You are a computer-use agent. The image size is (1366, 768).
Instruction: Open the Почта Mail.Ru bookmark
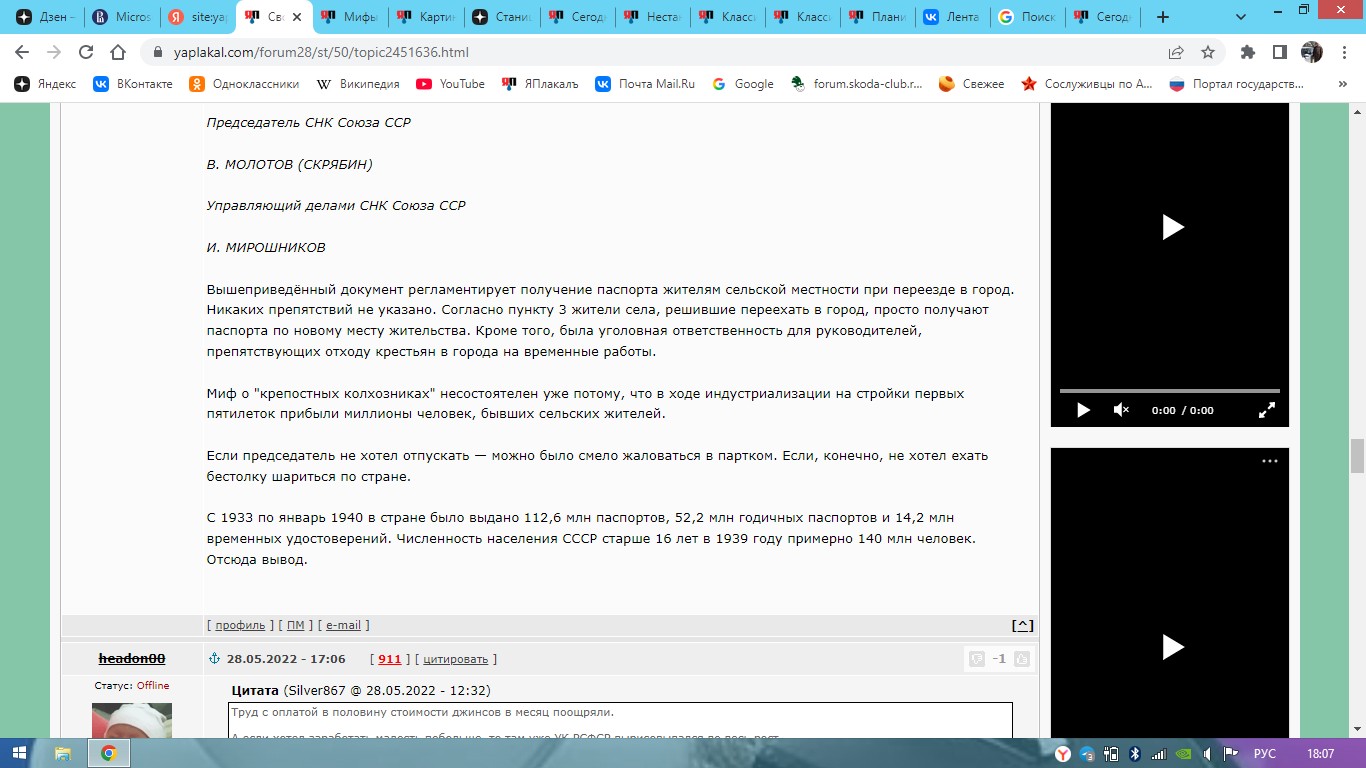(x=645, y=84)
